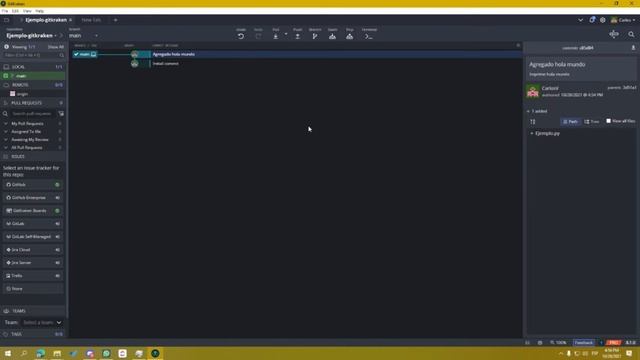The width and height of the screenshot is (640, 360).
Task: Open the main branch selector dropdown
Action: (x=84, y=36)
